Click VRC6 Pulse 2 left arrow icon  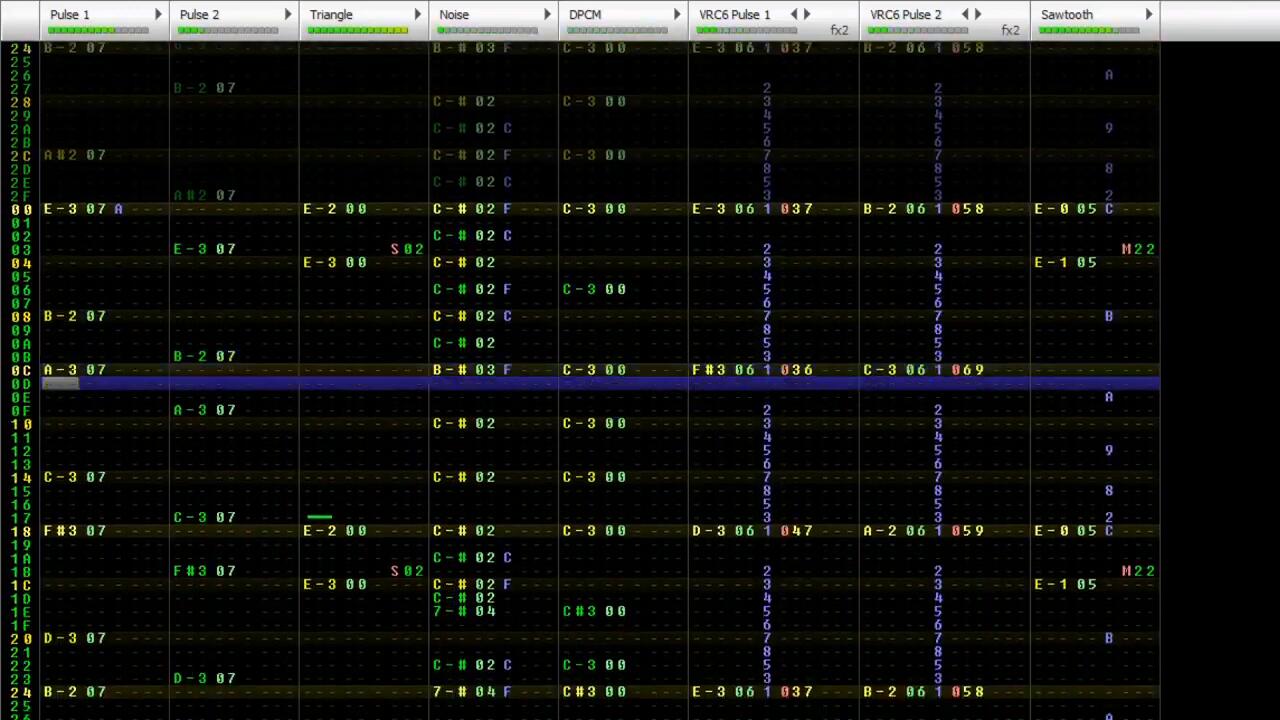coord(965,15)
